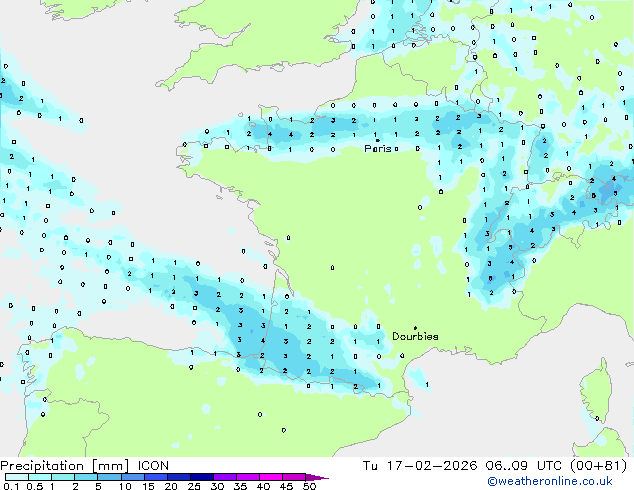Pick the 2–5 mm legend swatch
Screen dimensions: 634x490
click(x=86, y=477)
